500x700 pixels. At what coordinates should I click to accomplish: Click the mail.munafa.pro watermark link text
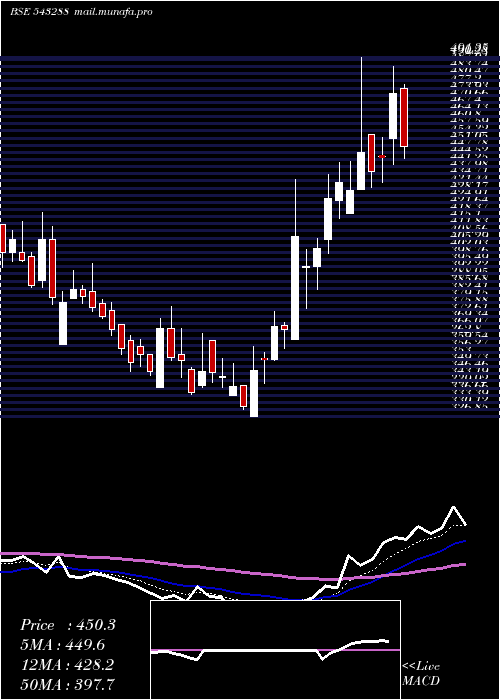(113, 12)
